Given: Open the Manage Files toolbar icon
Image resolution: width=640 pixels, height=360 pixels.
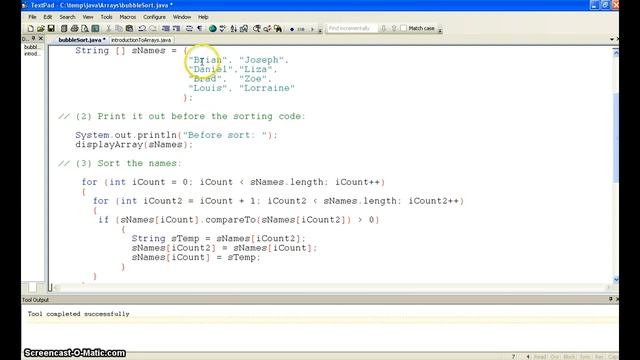Looking at the screenshot, I should click(64, 29).
